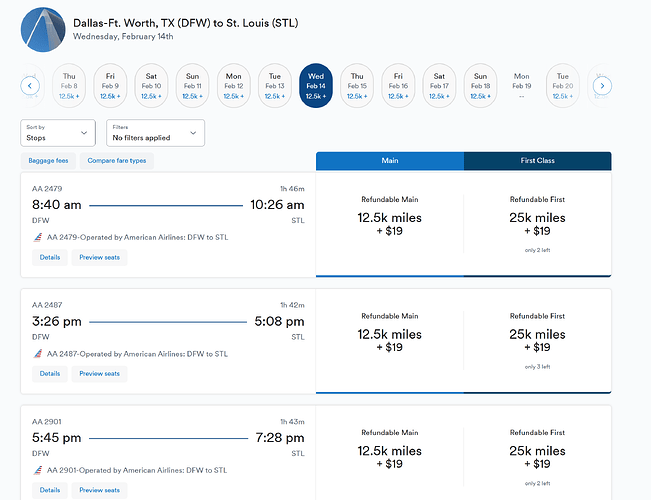Click flight number text 'AA 2487'
The height and width of the screenshot is (500, 651).
[x=47, y=305]
